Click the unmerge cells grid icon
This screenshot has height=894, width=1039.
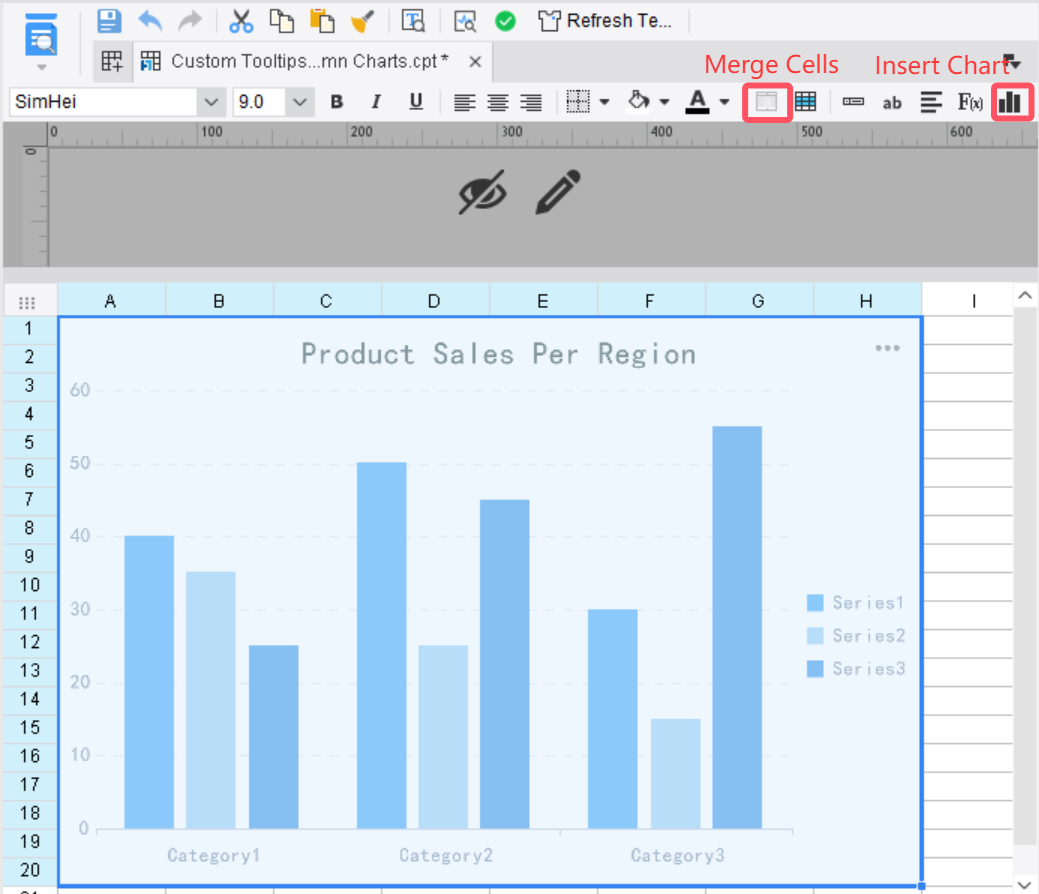point(806,102)
